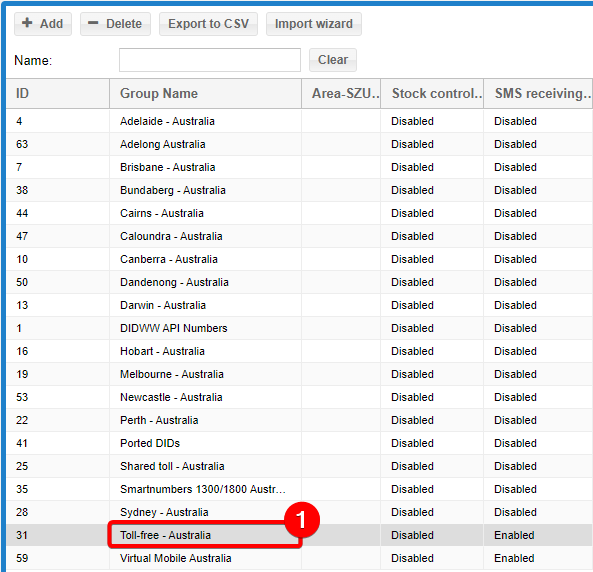
Task: Sort by Group Name column header
Action: [x=205, y=93]
